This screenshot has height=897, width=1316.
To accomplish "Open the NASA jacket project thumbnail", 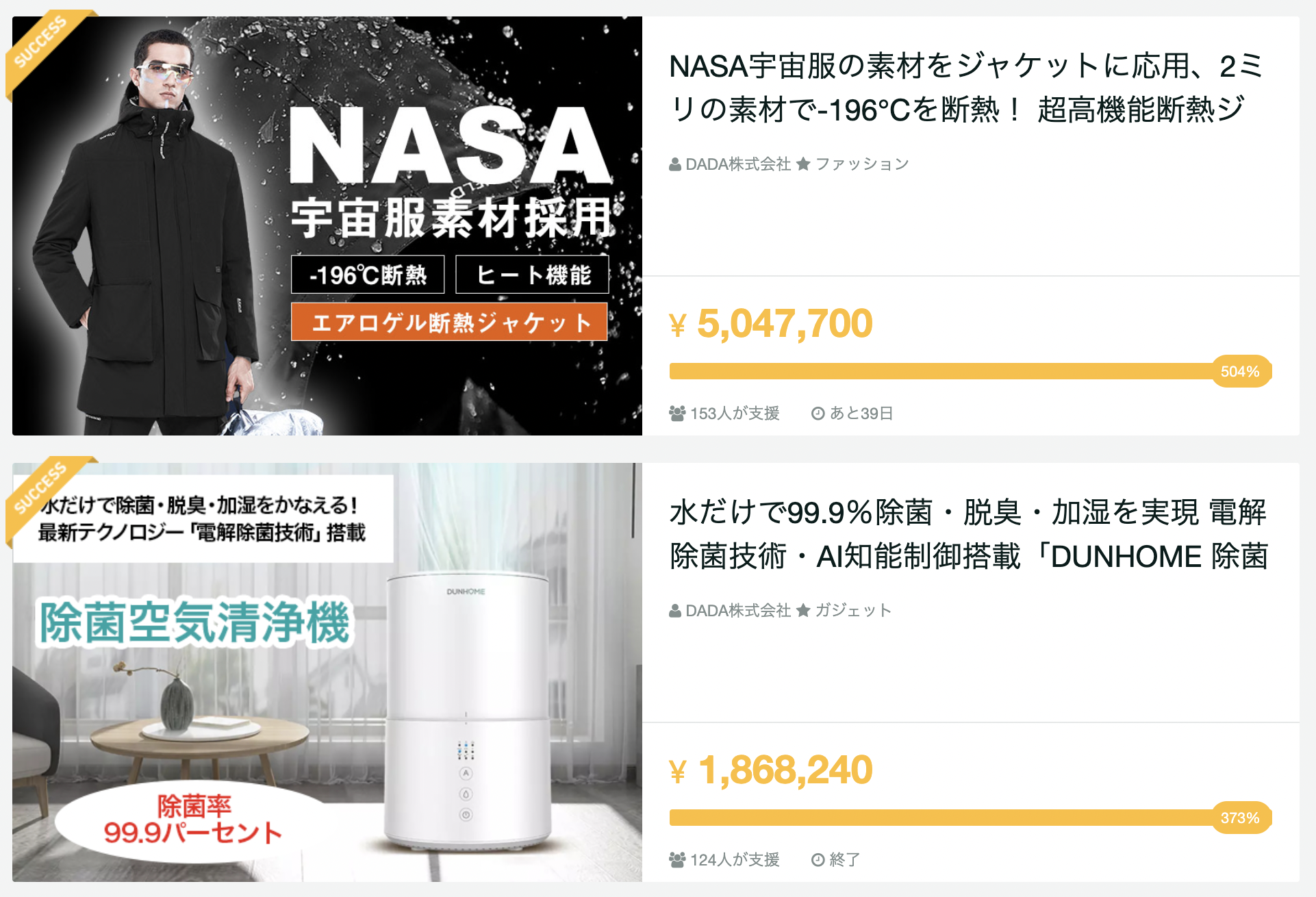I will (x=327, y=226).
